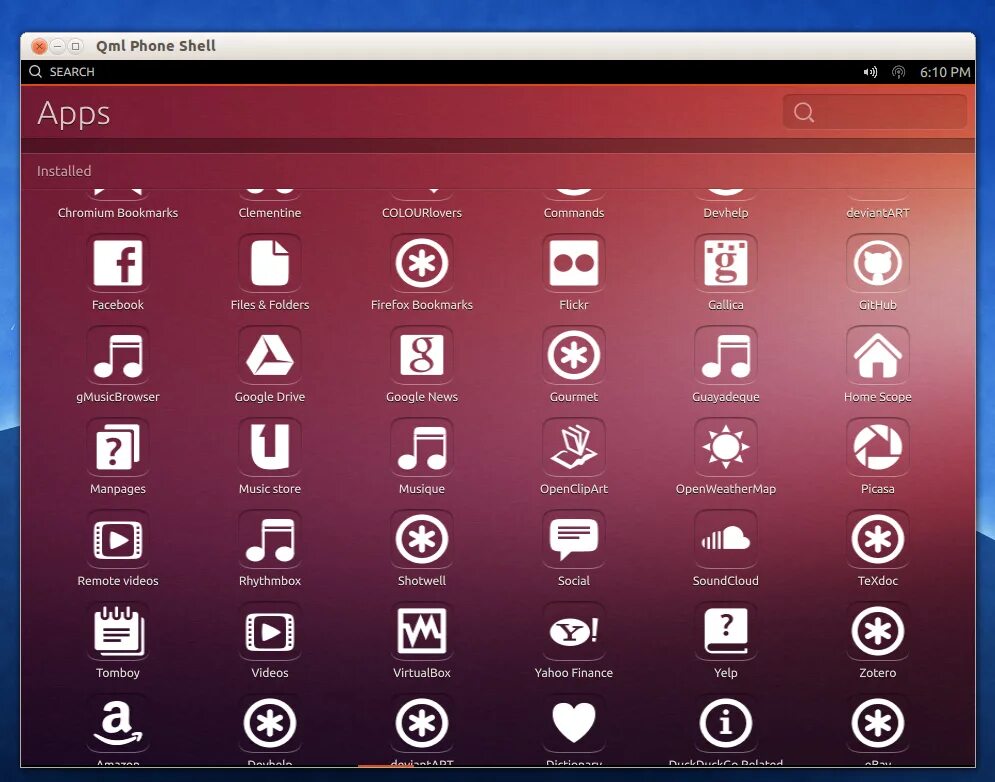Open the SoundCloud app icon
995x782 pixels.
point(725,539)
